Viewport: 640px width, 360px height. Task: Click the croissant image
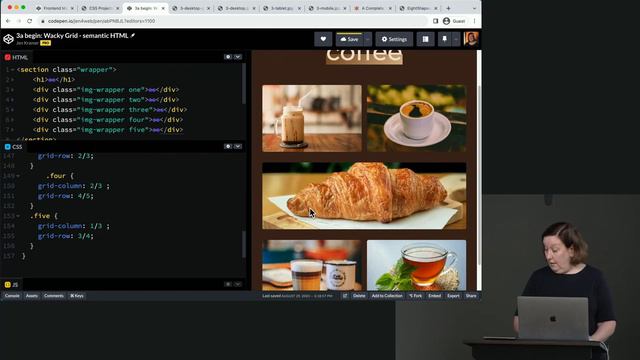pos(364,196)
